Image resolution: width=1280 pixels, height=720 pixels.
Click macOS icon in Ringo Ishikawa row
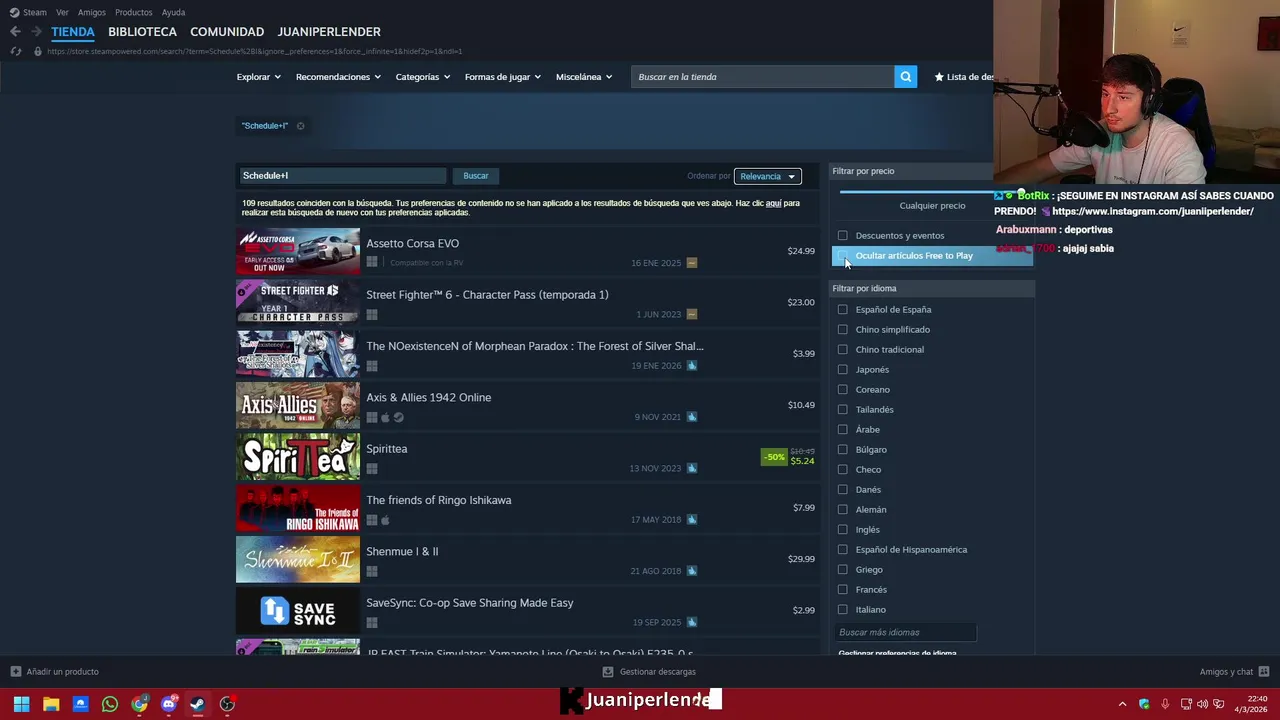pos(385,520)
